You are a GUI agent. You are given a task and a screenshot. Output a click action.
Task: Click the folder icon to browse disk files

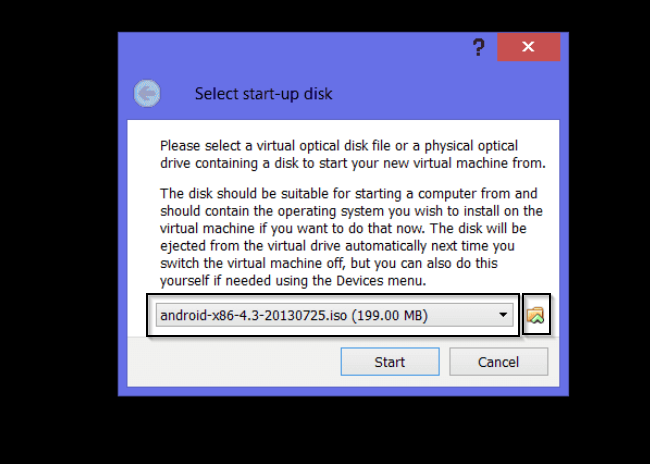[536, 315]
